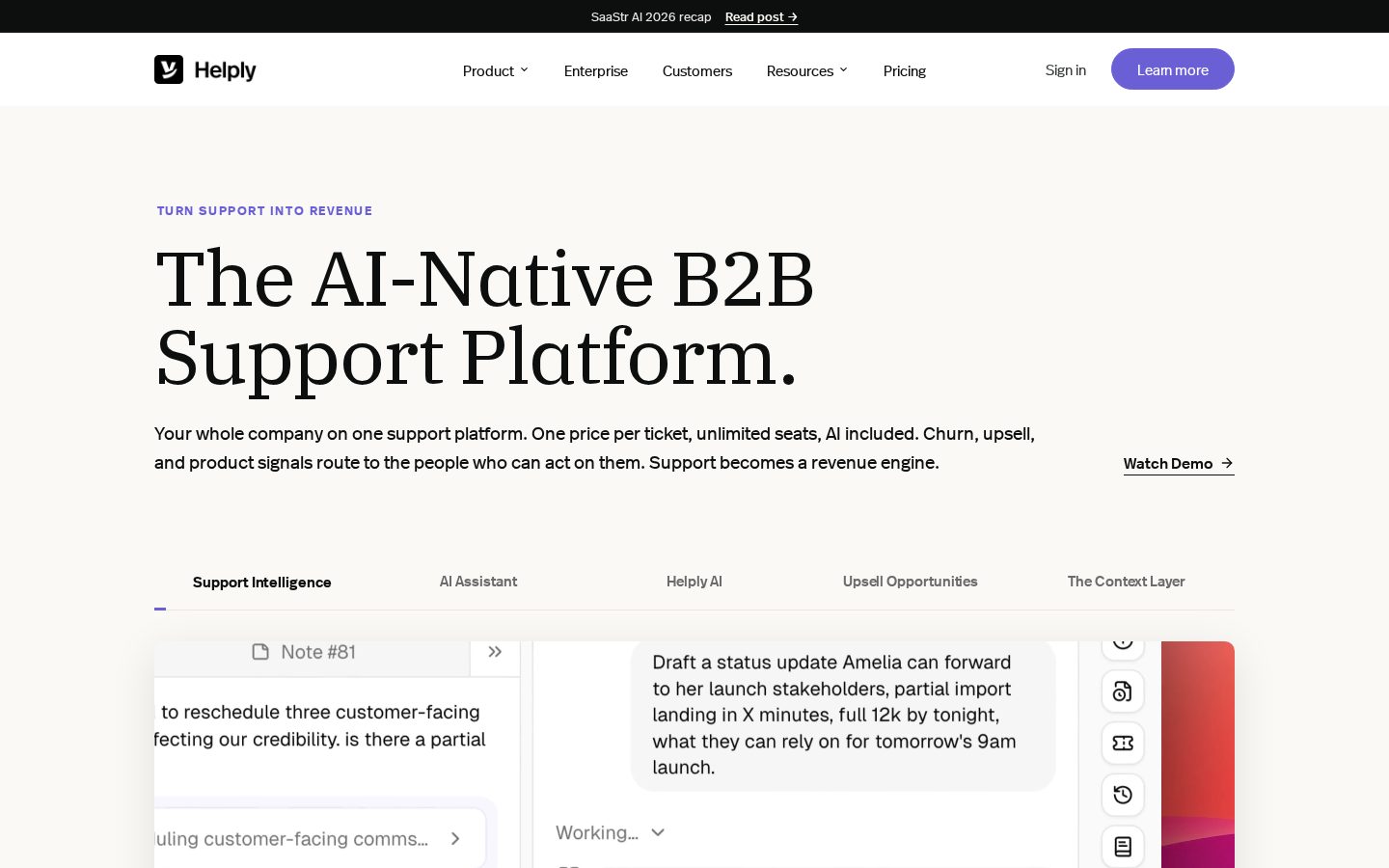Collapse panel with double chevron icon
The image size is (1389, 868).
pyautogui.click(x=495, y=652)
